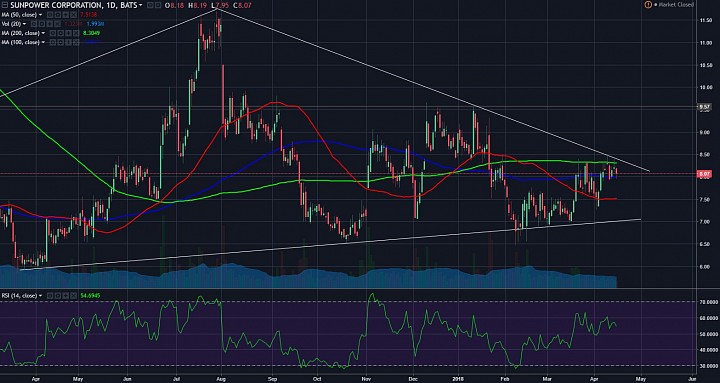Remove the Vol (20) indicator with X icon
The height and width of the screenshot is (383, 720).
pyautogui.click(x=57, y=24)
